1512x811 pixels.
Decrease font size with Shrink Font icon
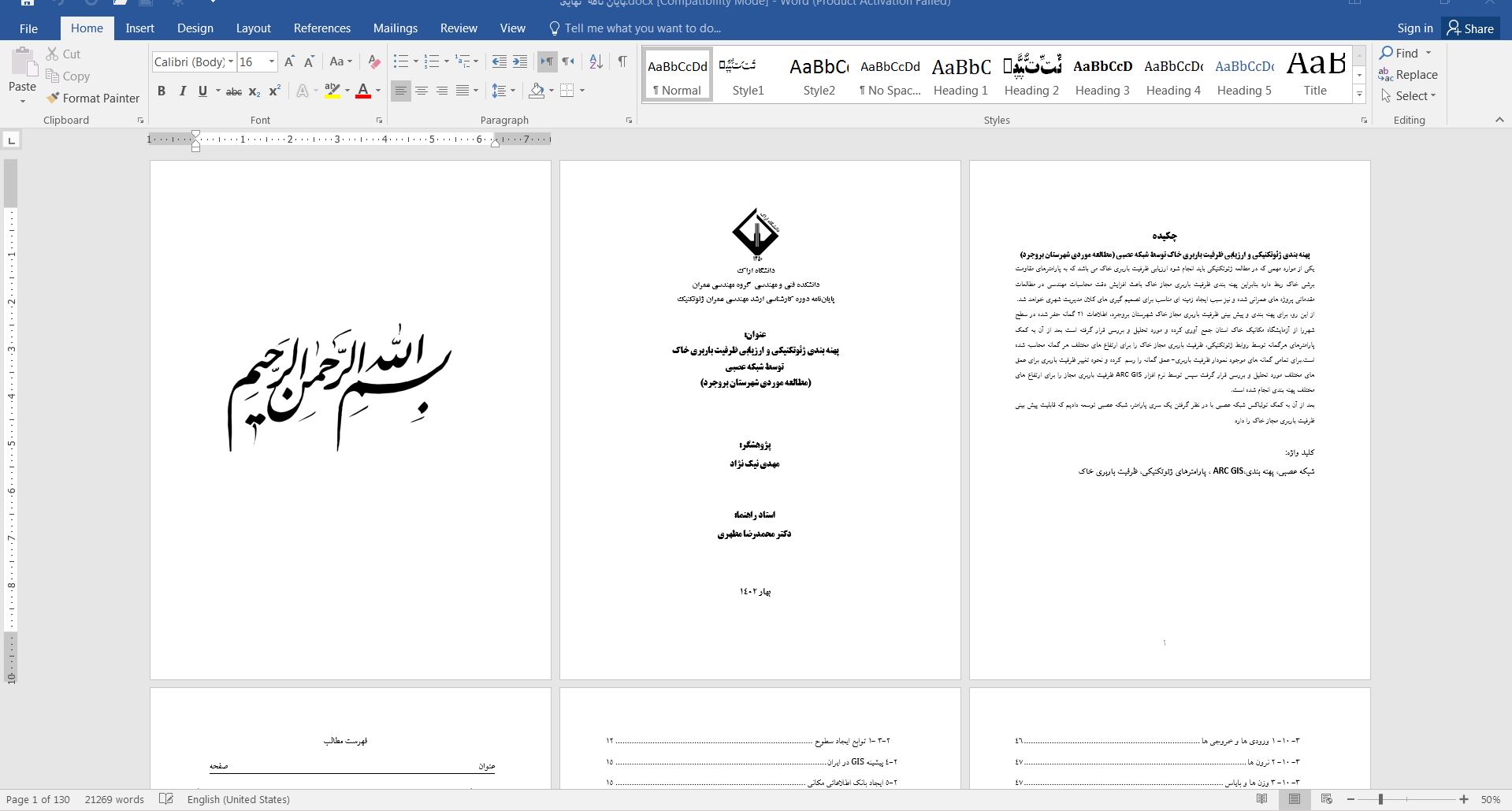click(x=309, y=61)
